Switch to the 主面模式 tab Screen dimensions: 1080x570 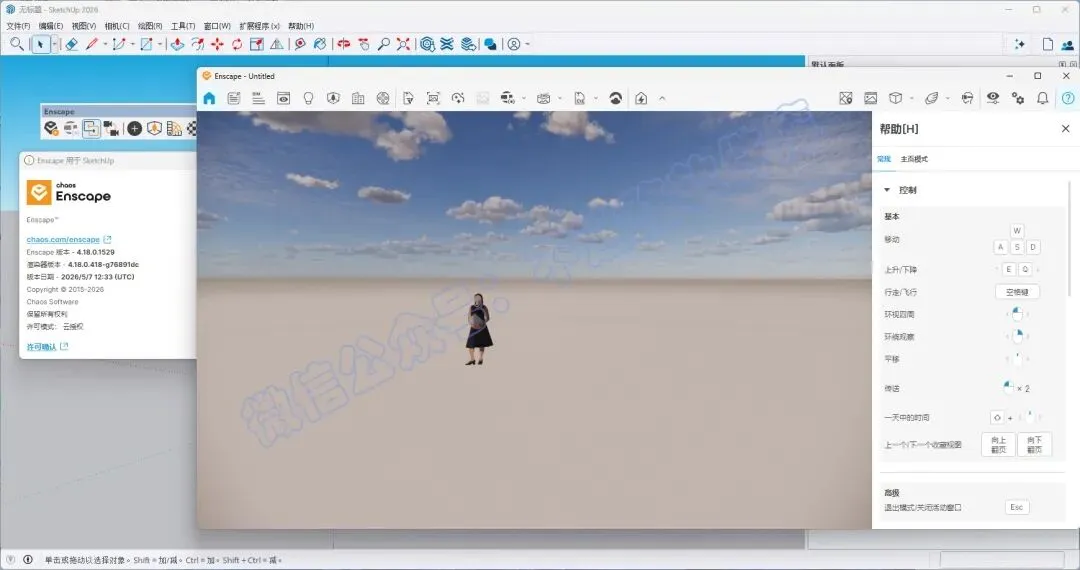pos(914,159)
